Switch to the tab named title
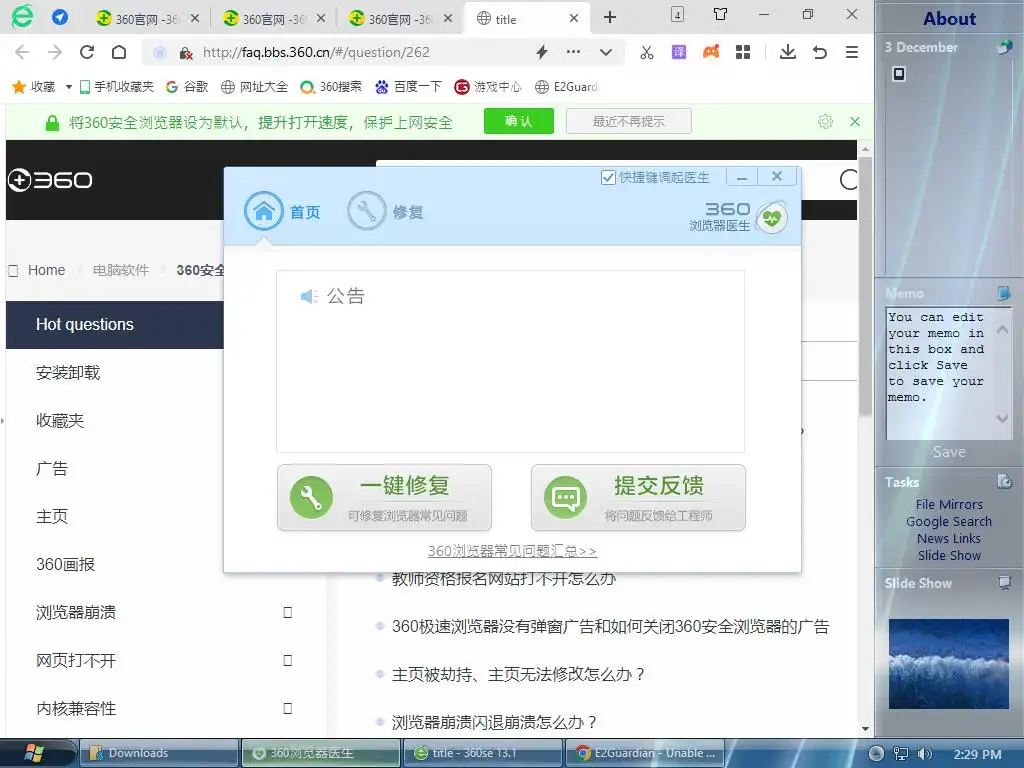Image resolution: width=1024 pixels, height=768 pixels. click(528, 18)
